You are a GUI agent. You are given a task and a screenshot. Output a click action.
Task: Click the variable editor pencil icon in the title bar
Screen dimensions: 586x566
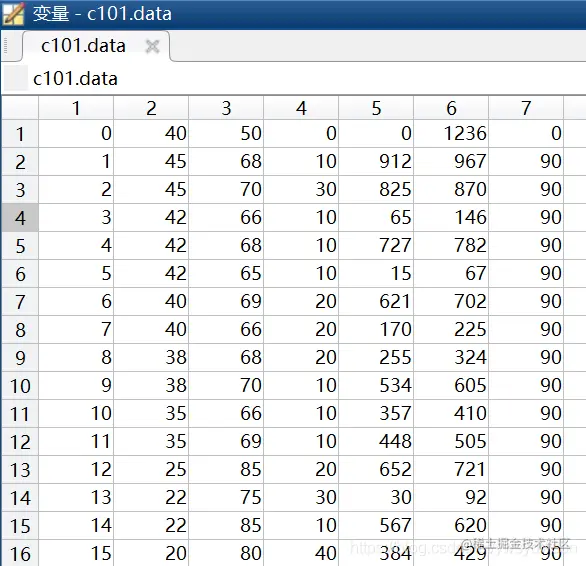tap(13, 14)
